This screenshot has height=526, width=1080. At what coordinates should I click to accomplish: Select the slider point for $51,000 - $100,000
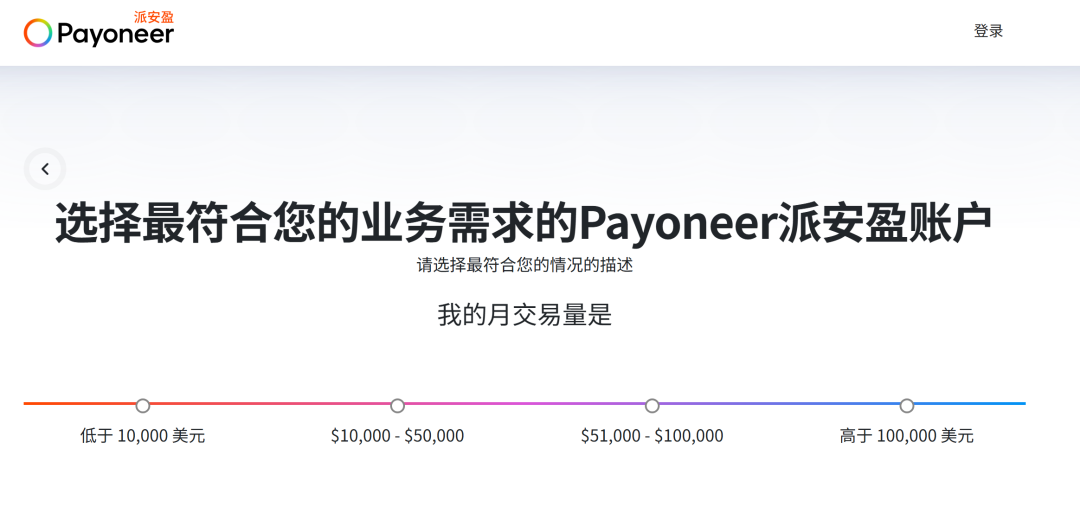[x=652, y=406]
